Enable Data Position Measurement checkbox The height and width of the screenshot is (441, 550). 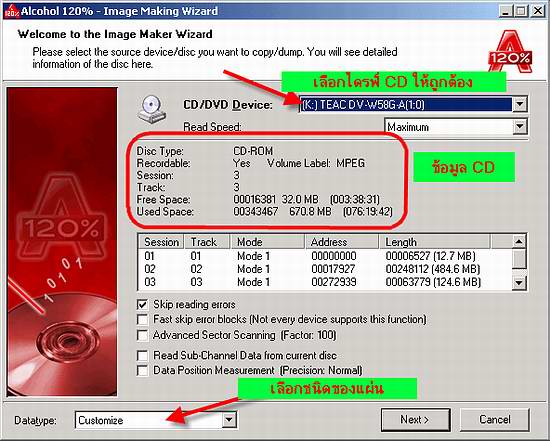point(142,370)
